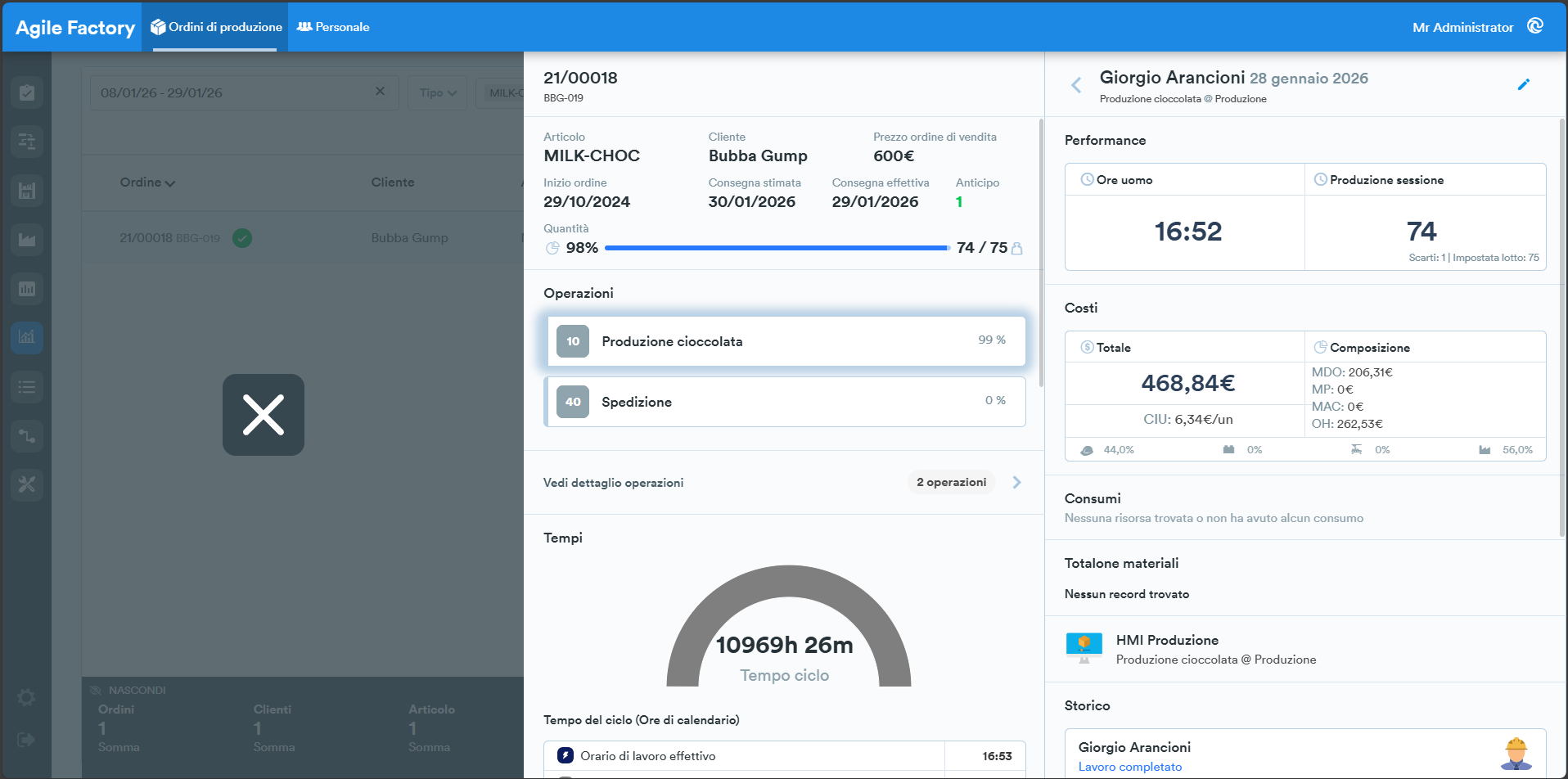Click the 16:52 Ore uomo value

coord(1188,232)
